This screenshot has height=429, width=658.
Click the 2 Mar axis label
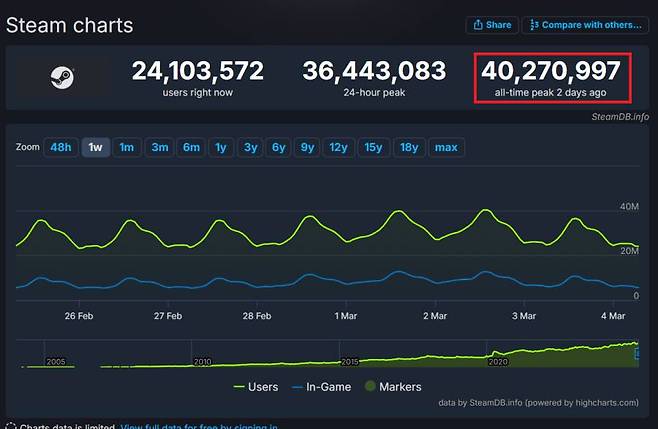(x=435, y=316)
